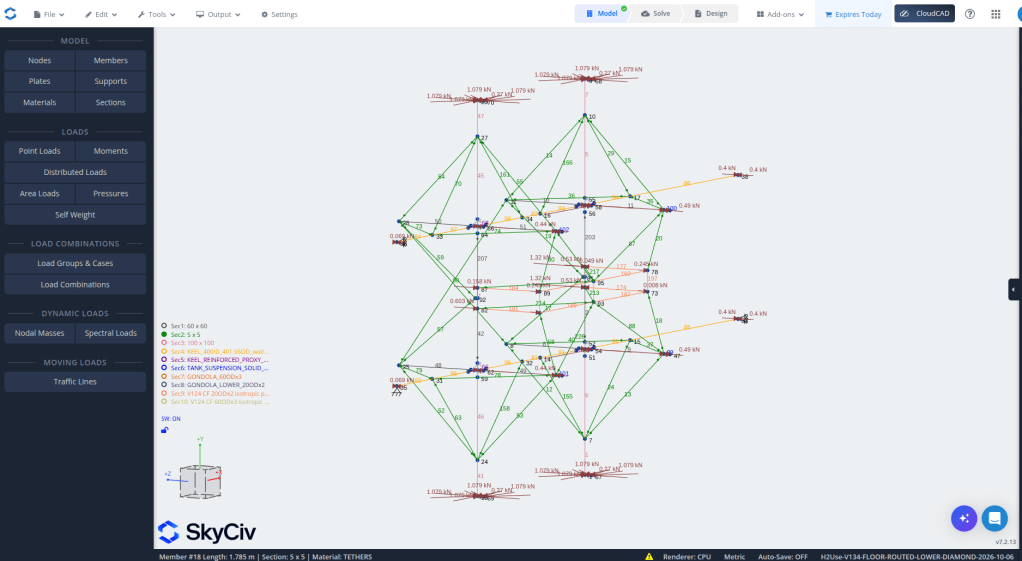Switch to the Model tab
1022x561 pixels.
click(601, 14)
